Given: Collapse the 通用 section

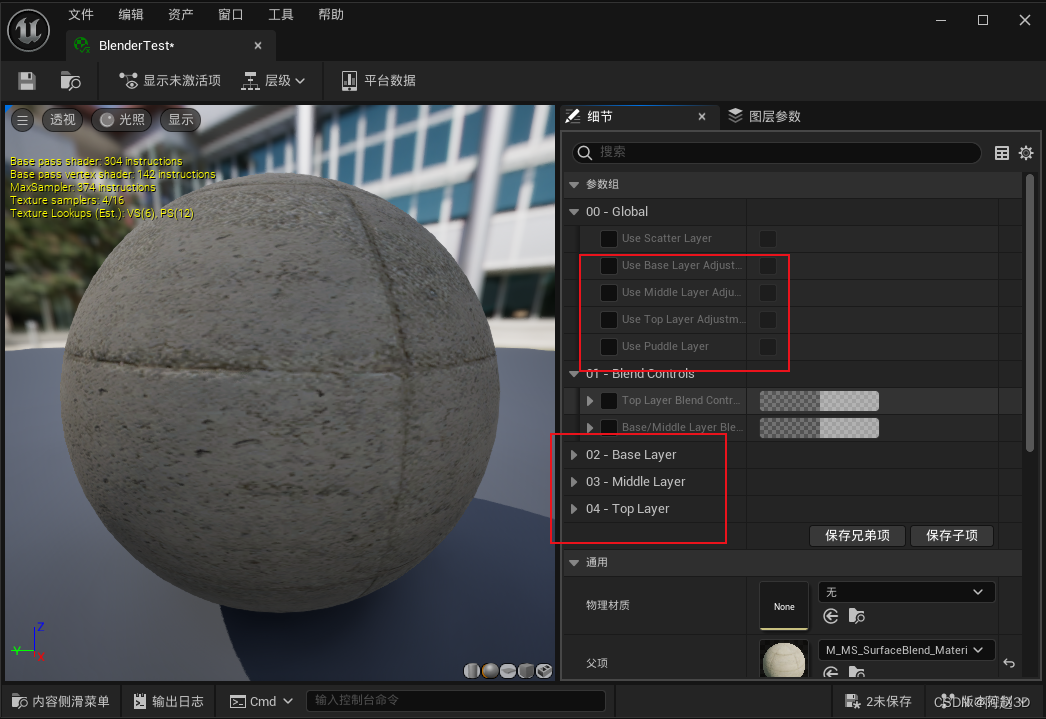Looking at the screenshot, I should (574, 563).
